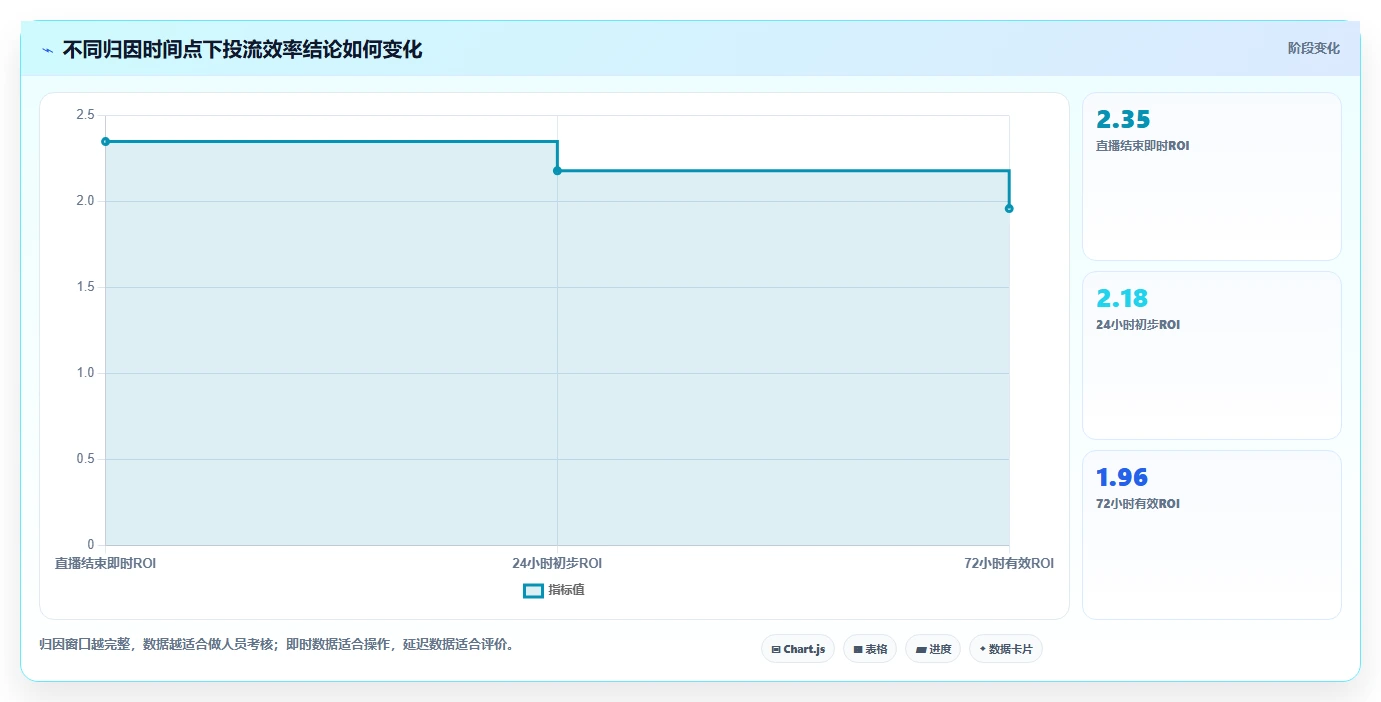Screen dimensions: 1381x702
Task: Click the data point at 24小时初步ROI
Action: (x=557, y=170)
